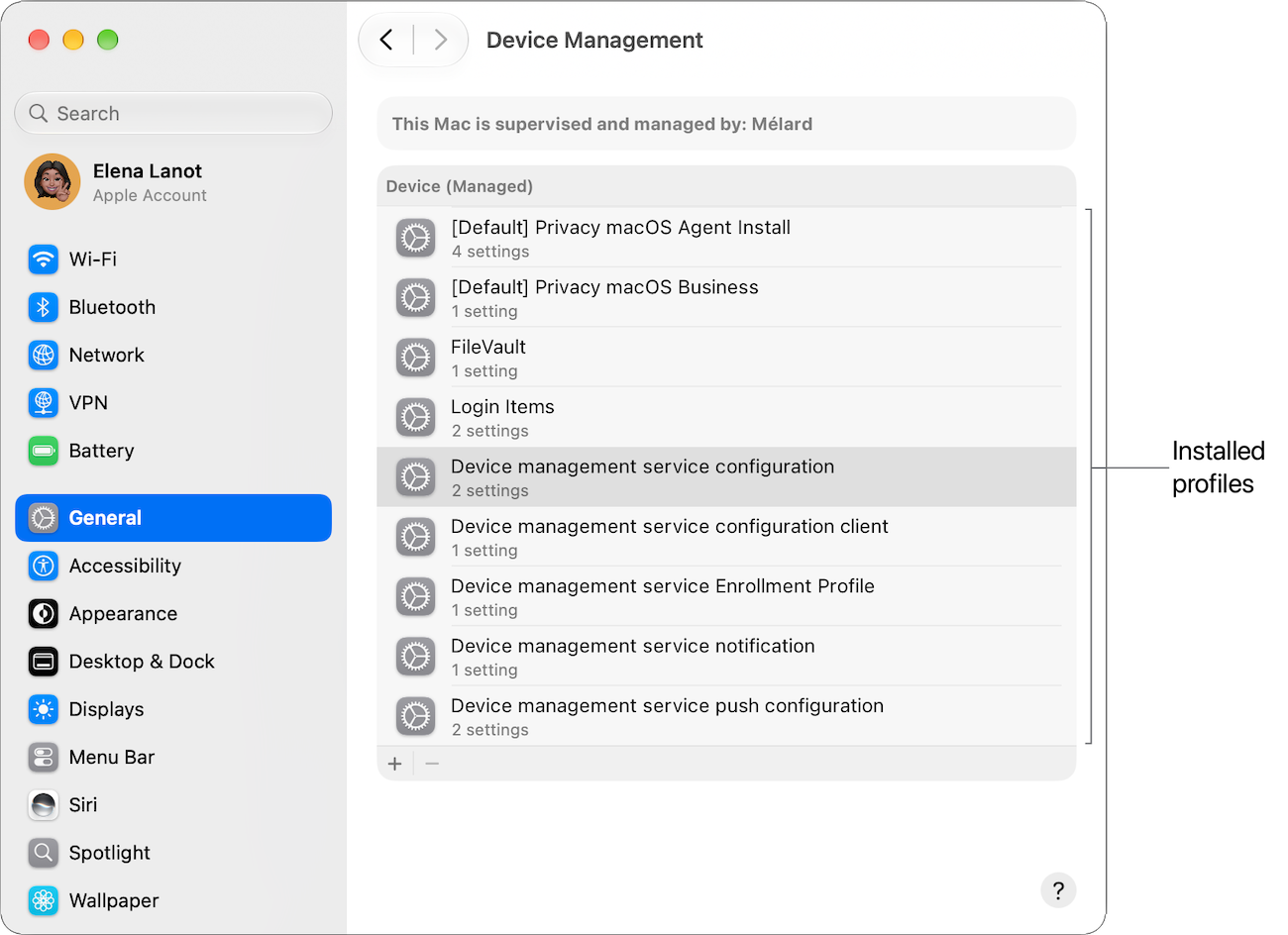Go back with the left chevron
The image size is (1288, 935).
(386, 40)
